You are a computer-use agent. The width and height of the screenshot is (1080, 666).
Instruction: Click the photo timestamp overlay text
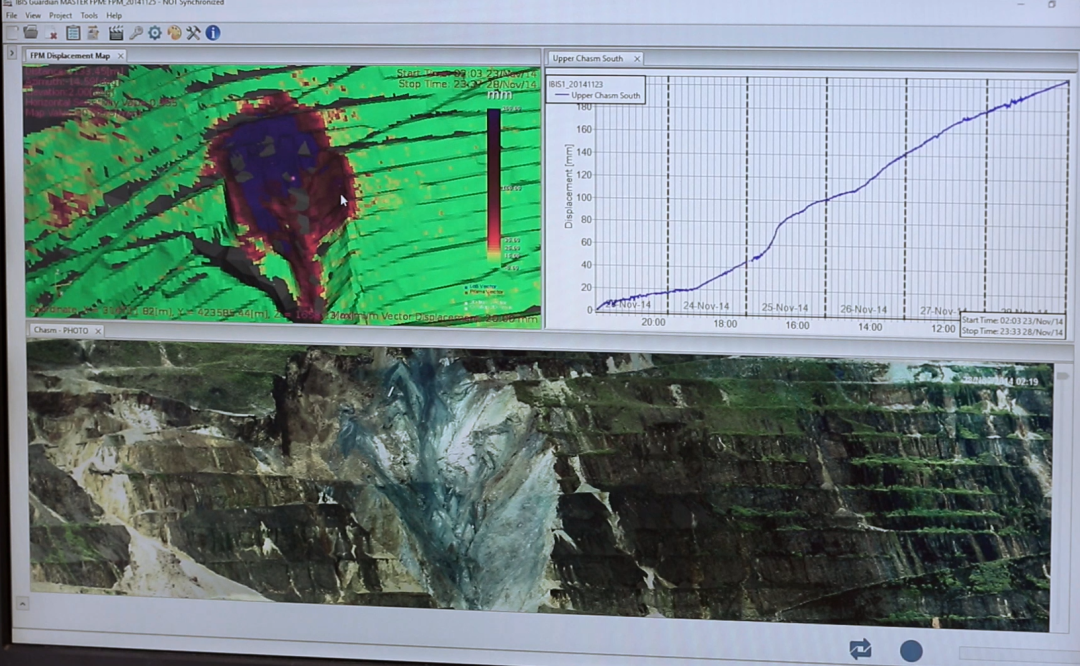click(999, 380)
